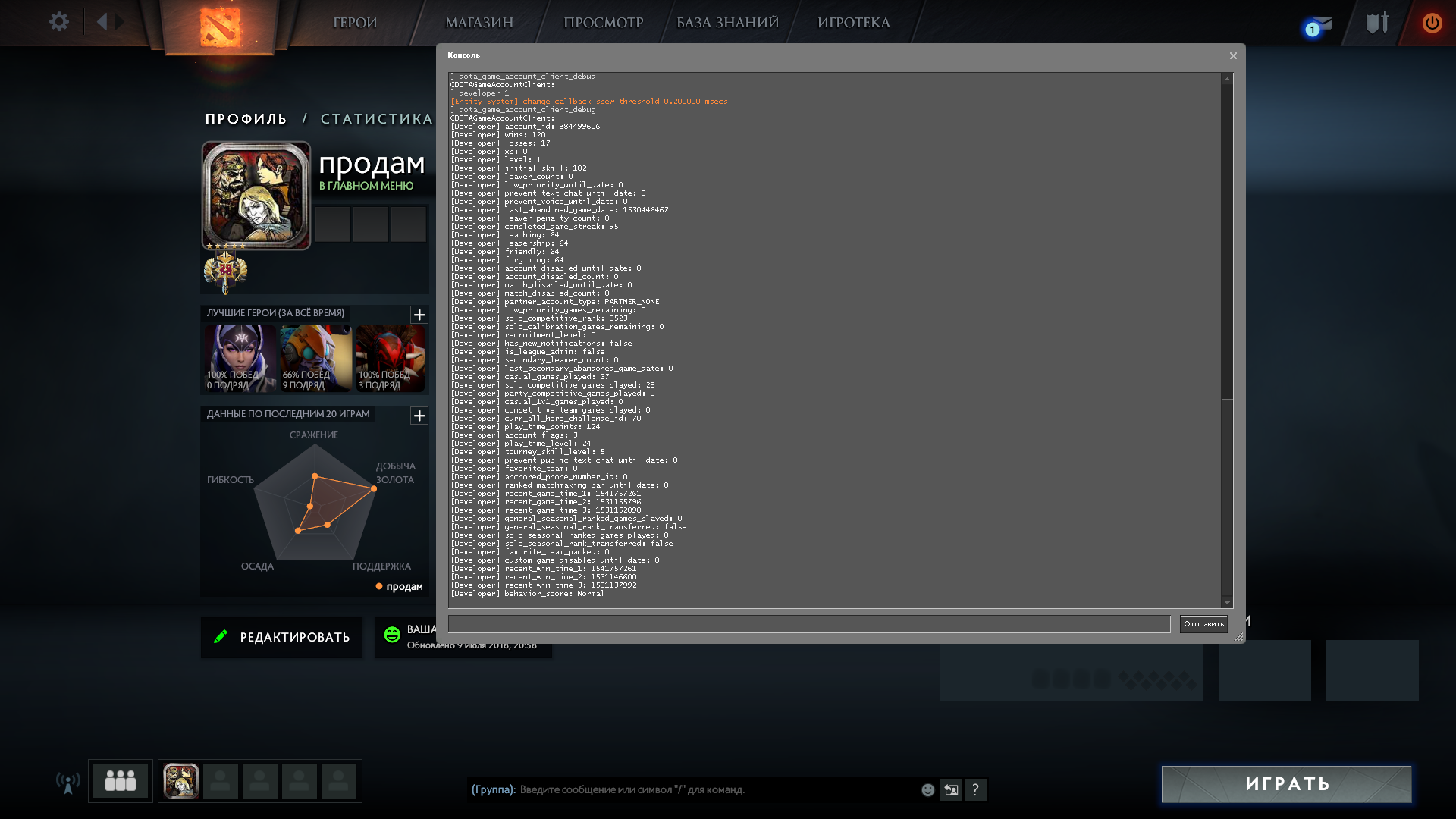The height and width of the screenshot is (819, 1456).
Task: Return to the Dota 2 home logo
Action: 220,27
